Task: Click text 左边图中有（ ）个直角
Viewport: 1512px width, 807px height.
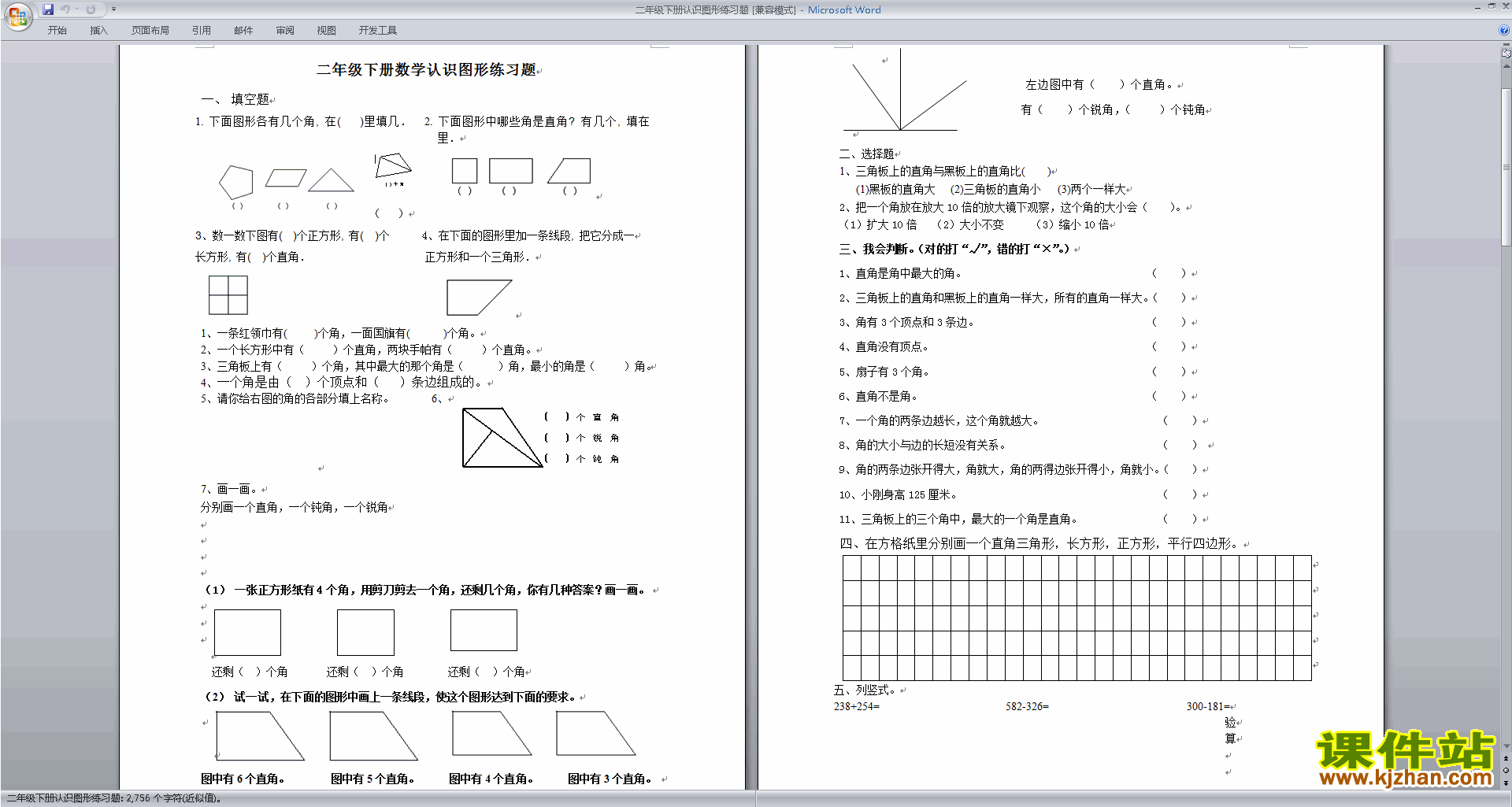Action: [1099, 84]
